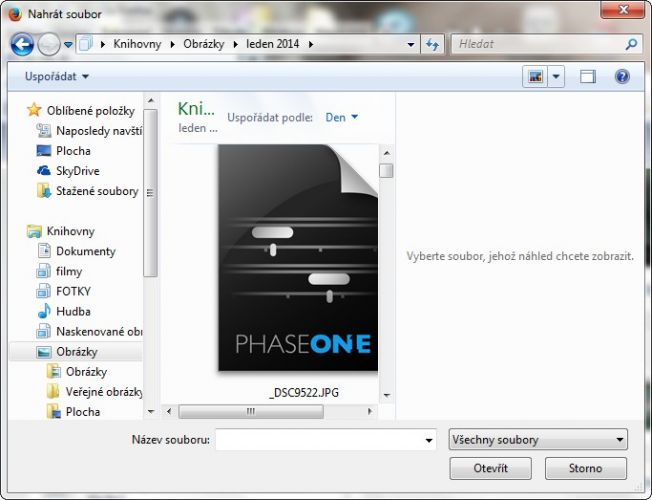Select Knihovny in the navigation tree
Screen dimensions: 652x500
pyautogui.click(x=71, y=231)
